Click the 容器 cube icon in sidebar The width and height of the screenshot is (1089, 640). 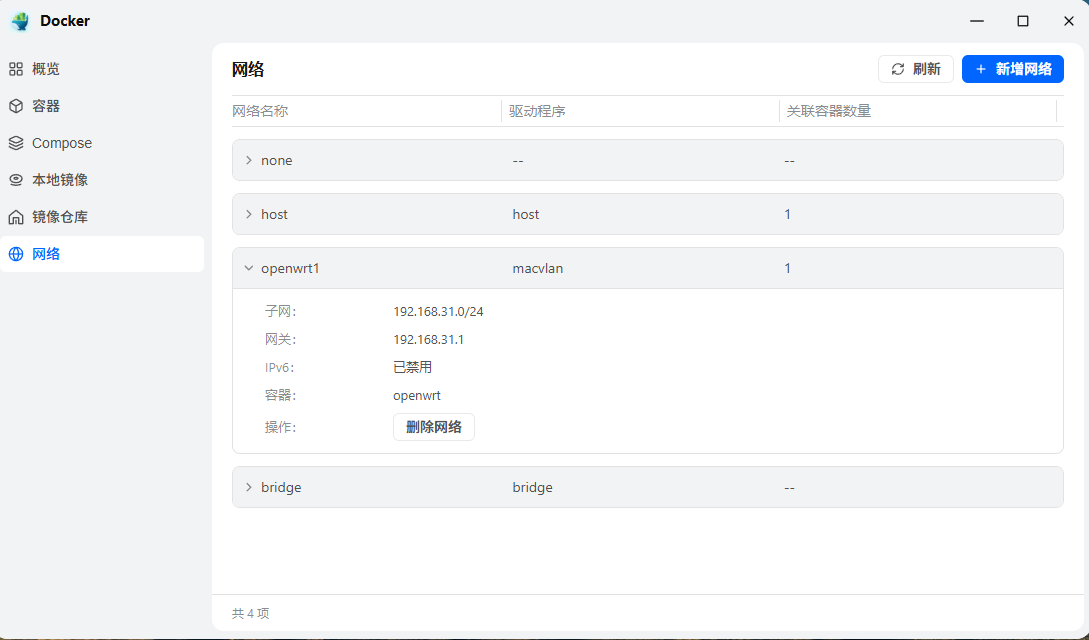[x=16, y=106]
